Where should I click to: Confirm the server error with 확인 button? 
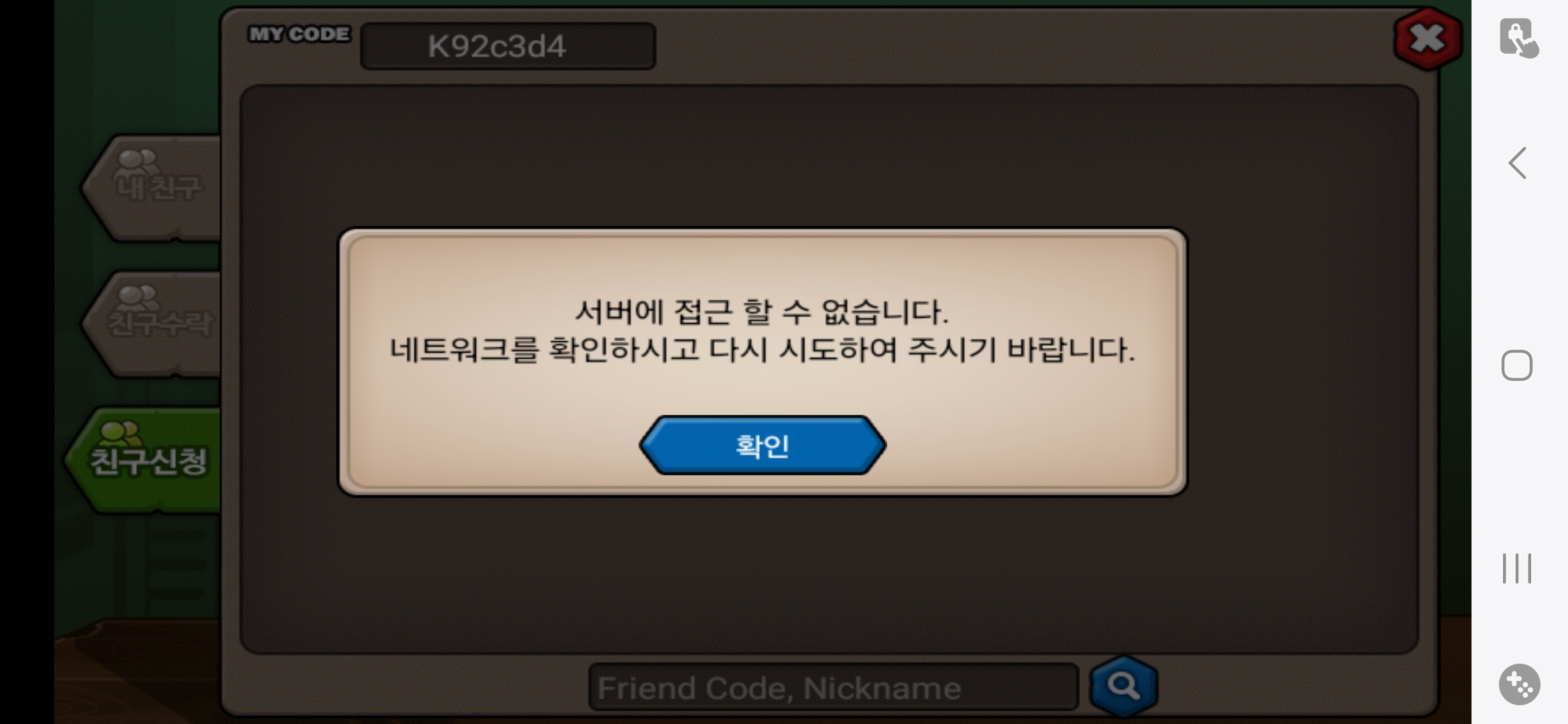(763, 445)
